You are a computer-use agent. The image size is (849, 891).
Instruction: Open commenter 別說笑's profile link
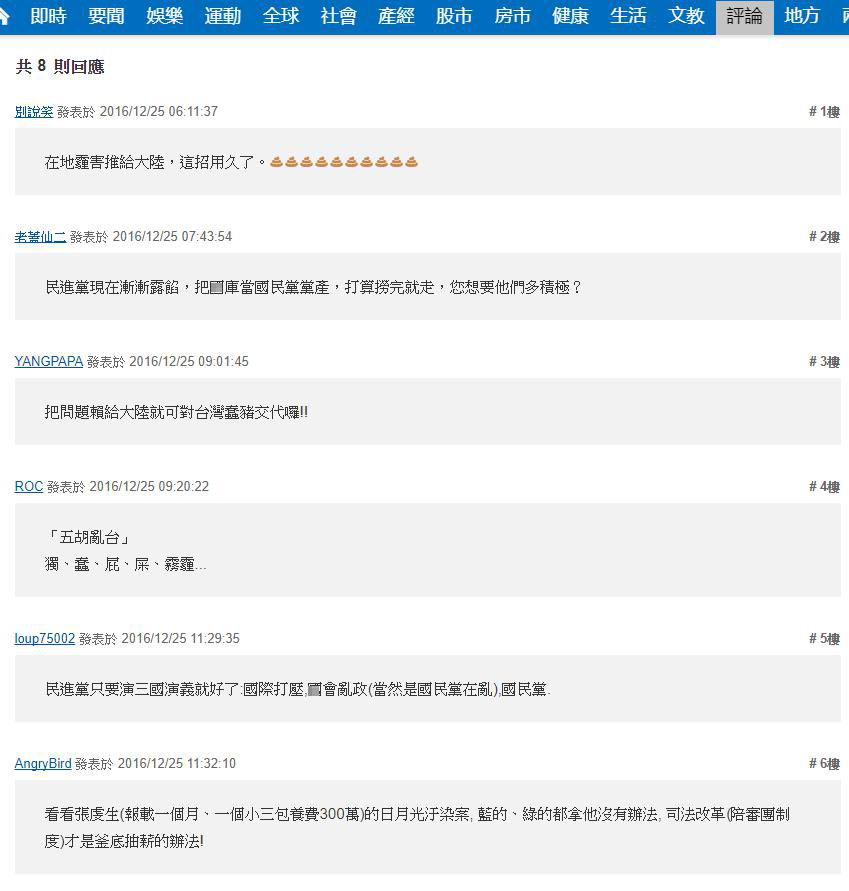pos(33,112)
